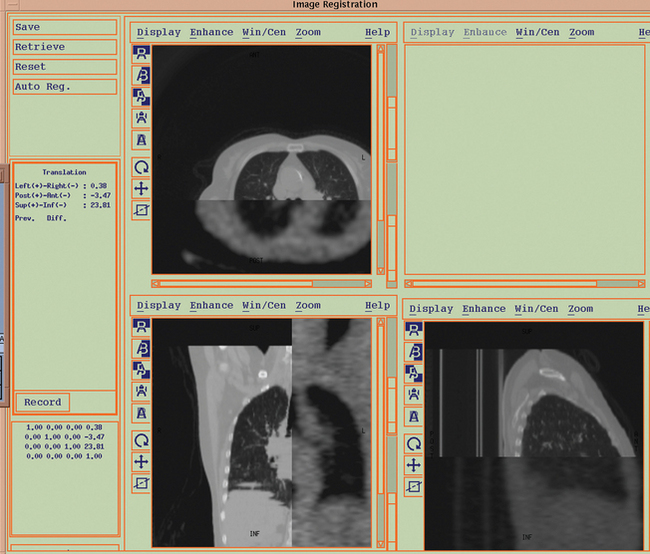Open the Display menu in the axial panel
Screen dimensions: 650x554
pos(159,32)
